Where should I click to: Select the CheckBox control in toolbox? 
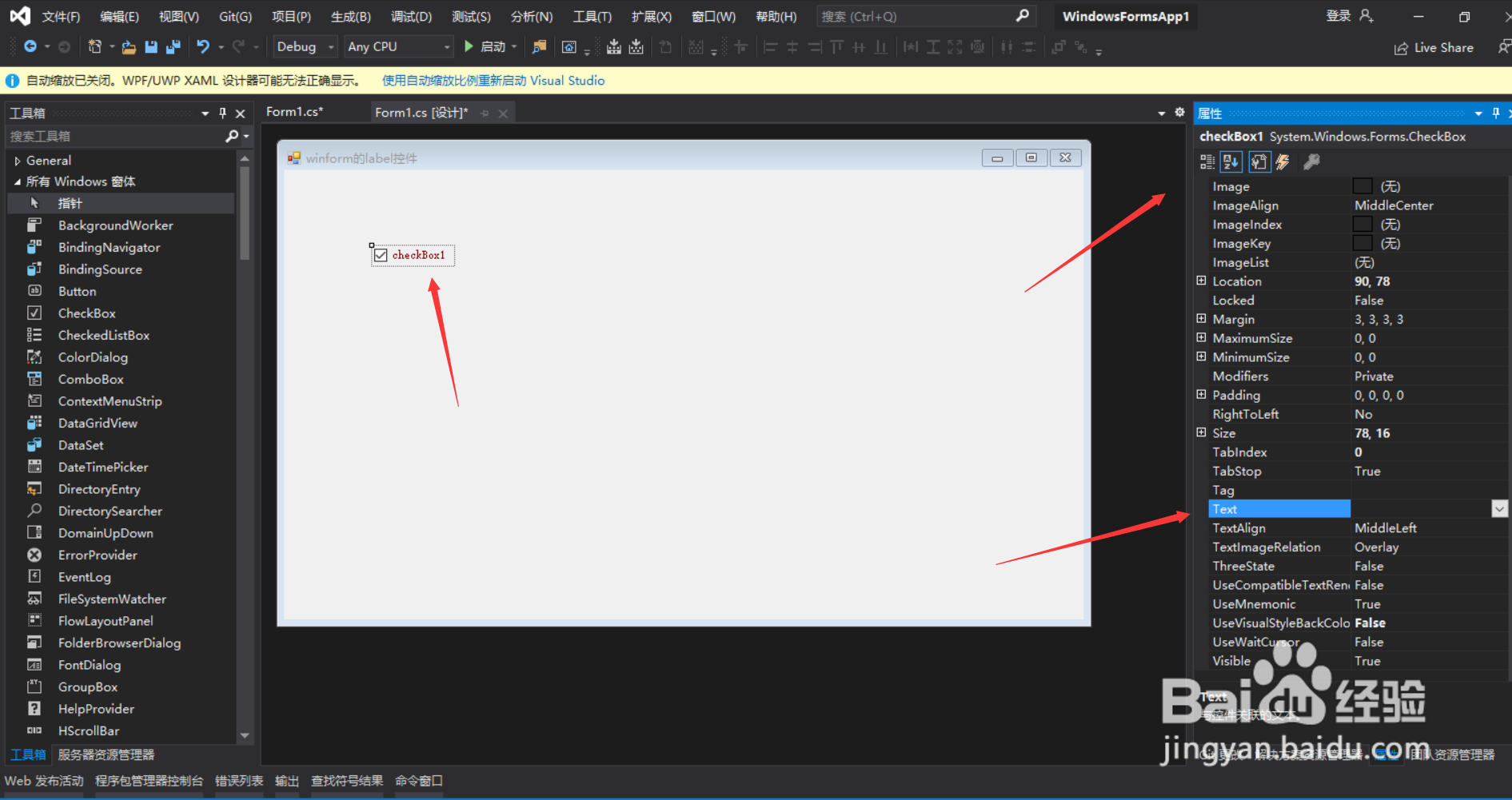tap(86, 313)
